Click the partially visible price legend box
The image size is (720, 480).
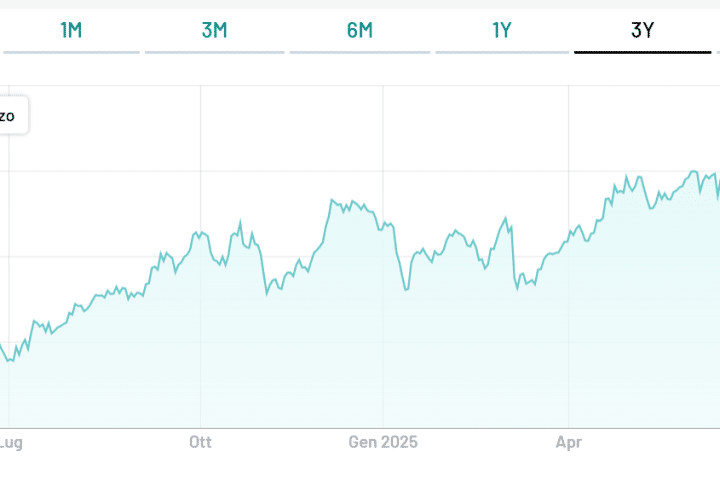point(12,116)
